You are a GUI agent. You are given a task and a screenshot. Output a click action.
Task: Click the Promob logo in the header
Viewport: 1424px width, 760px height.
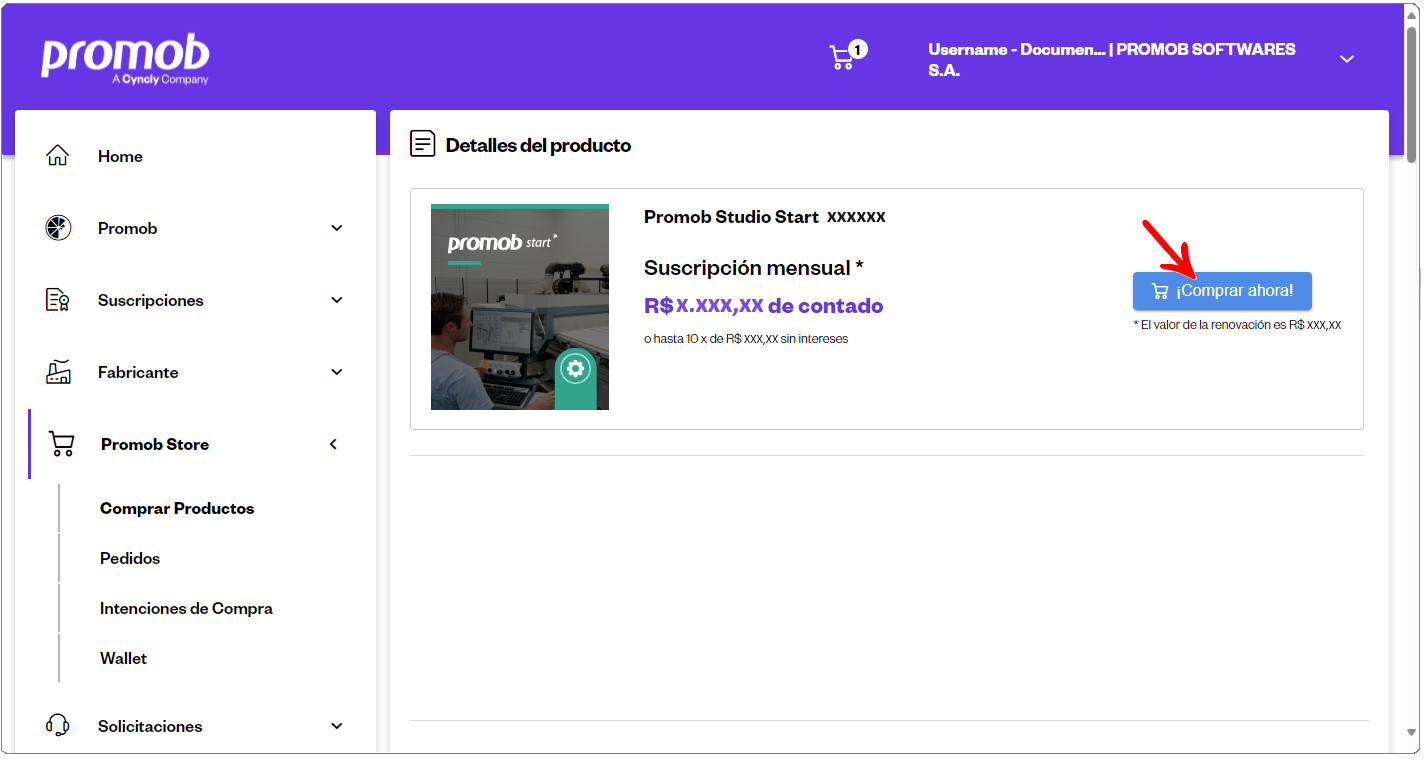125,60
